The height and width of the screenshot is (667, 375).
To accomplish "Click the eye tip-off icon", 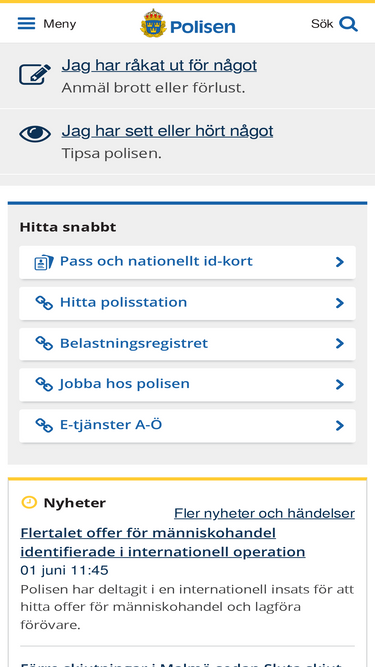I will [x=35, y=134].
